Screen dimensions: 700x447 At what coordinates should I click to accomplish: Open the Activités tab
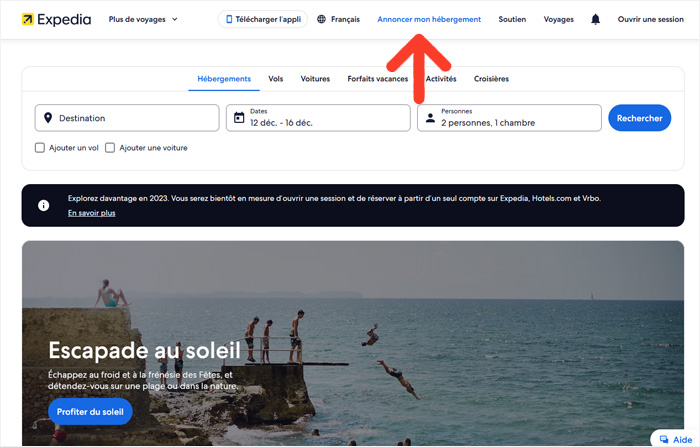pos(441,79)
